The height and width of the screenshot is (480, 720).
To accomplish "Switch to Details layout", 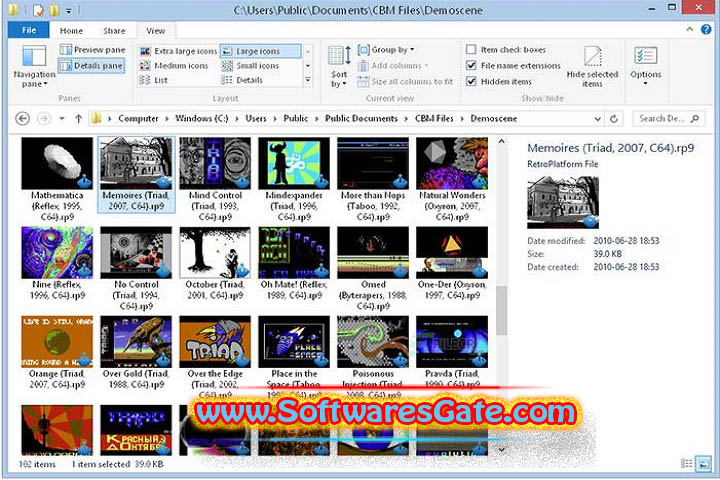I will 242,80.
